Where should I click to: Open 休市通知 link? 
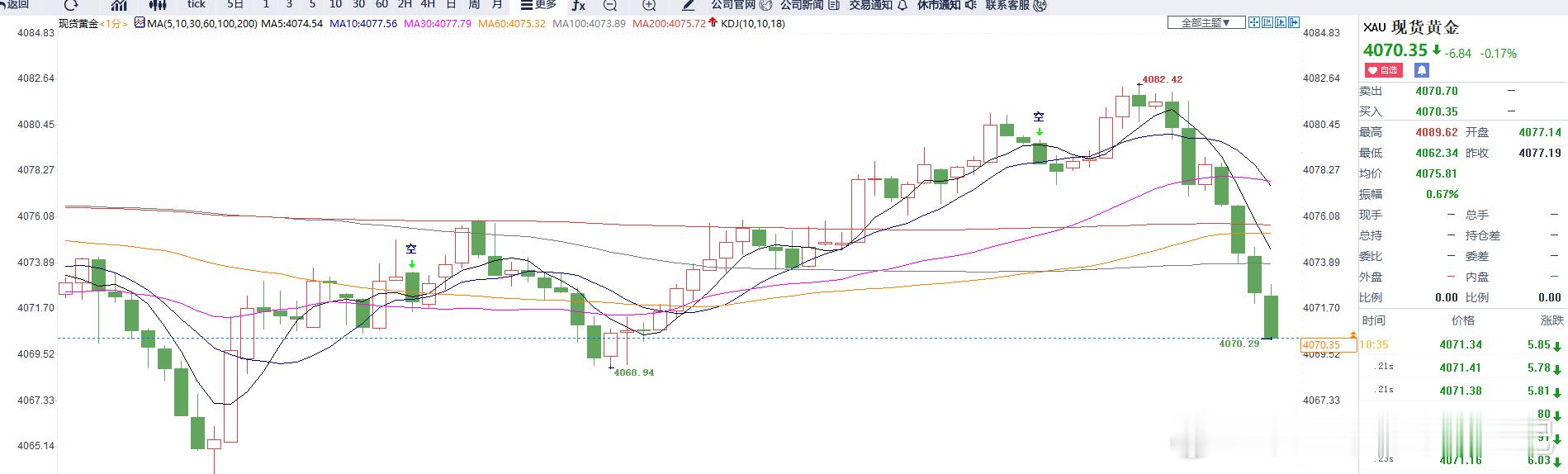(x=947, y=4)
